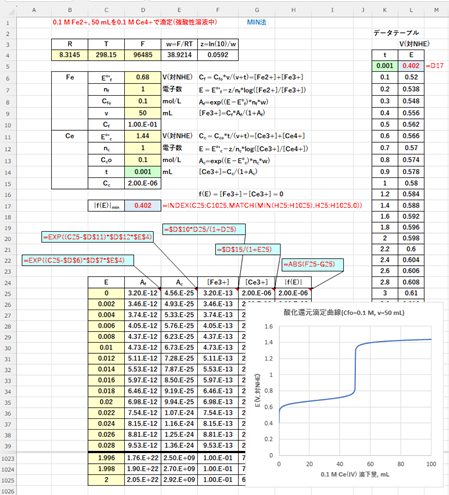Viewport: 449px width, 495px height.
Task: Click the vertical axis title E (V, 対NHE)
Action: [x=257, y=391]
